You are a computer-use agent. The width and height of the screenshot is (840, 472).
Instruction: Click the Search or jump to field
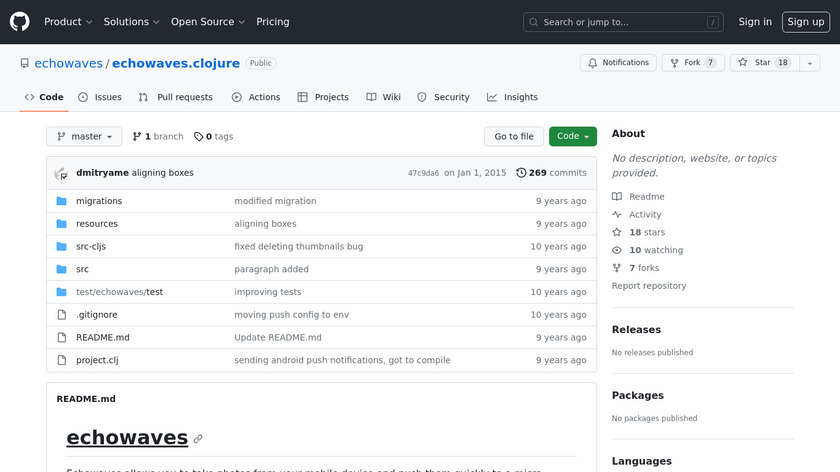624,22
